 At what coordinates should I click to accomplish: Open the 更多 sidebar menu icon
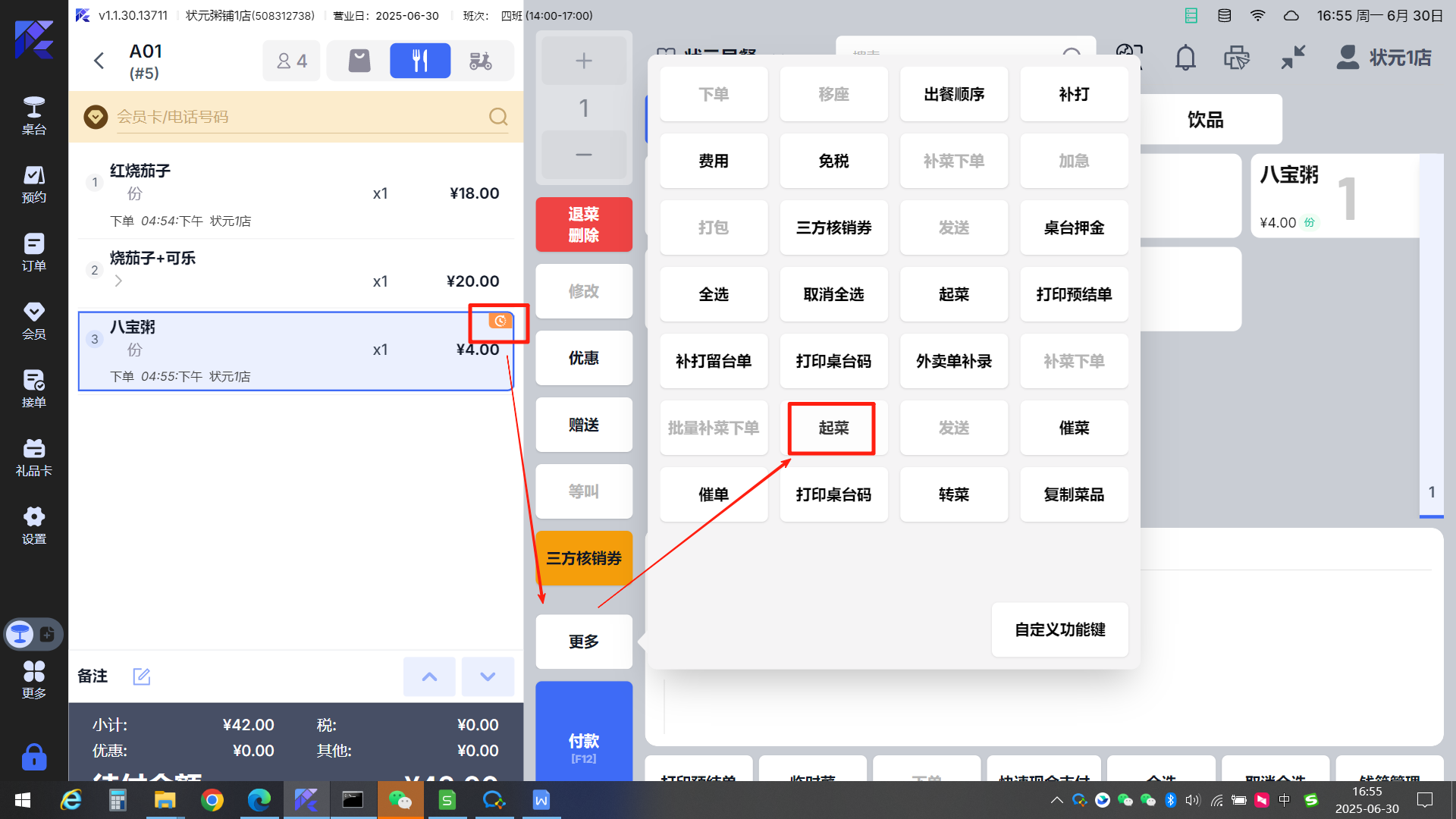(33, 679)
